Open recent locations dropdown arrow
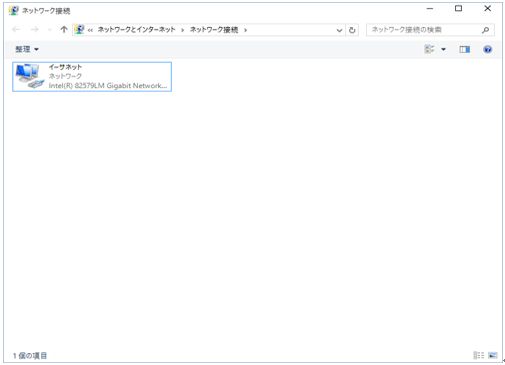505x365 pixels. coord(49,30)
